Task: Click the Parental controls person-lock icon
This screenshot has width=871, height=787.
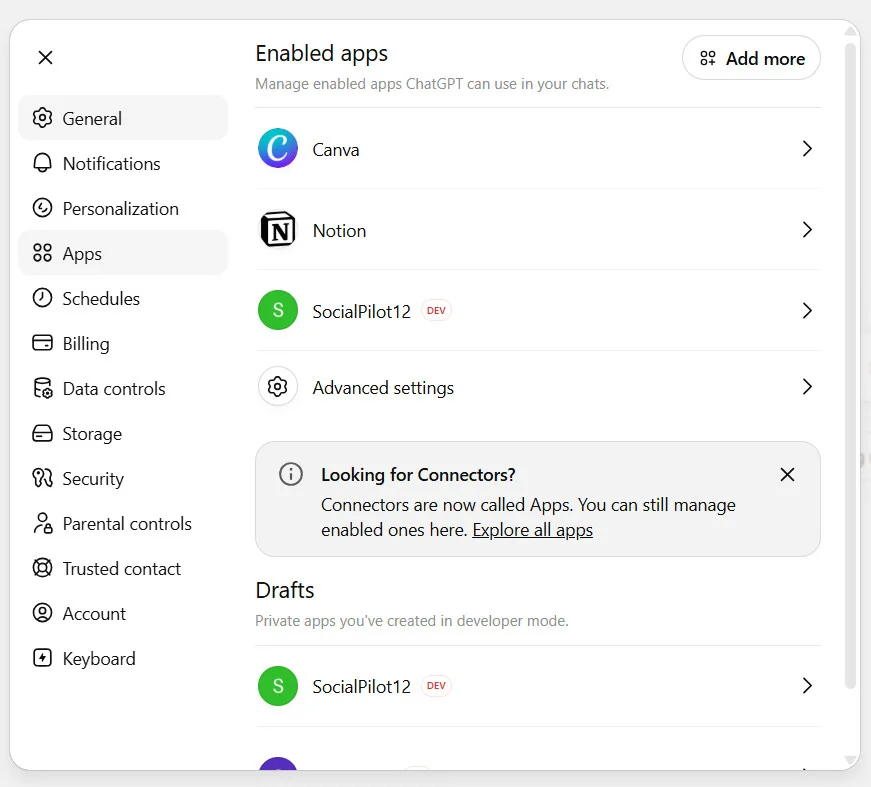Action: coord(43,523)
